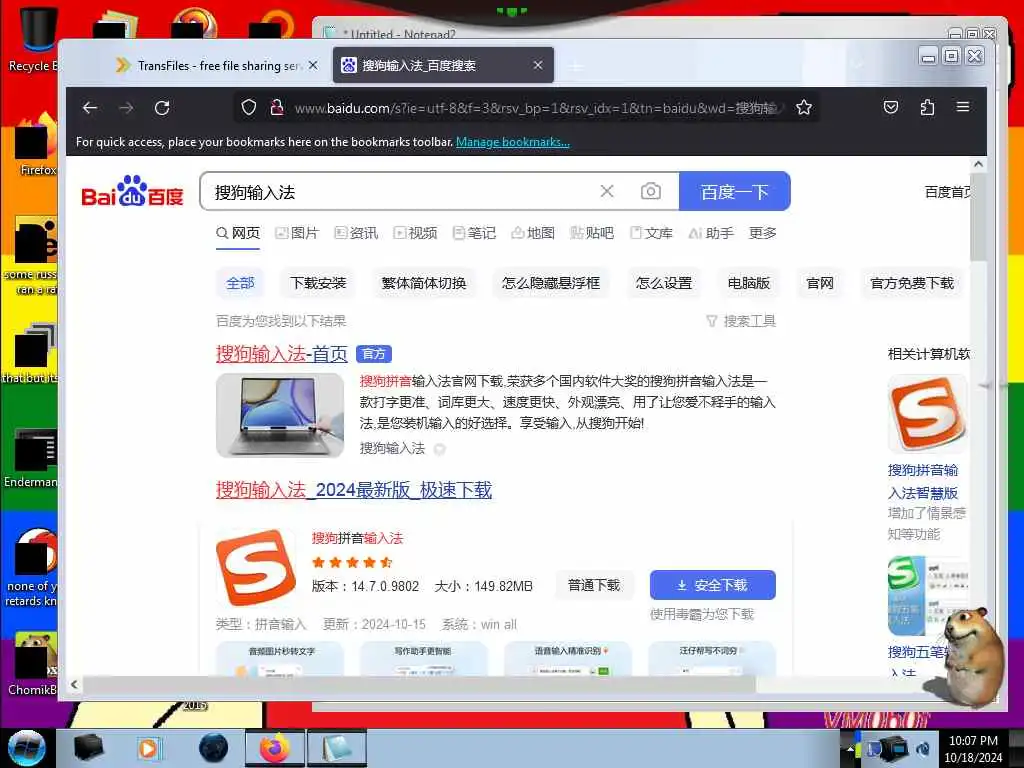Select the 视频 search category
Viewport: 1024px width, 768px height.
(415, 233)
